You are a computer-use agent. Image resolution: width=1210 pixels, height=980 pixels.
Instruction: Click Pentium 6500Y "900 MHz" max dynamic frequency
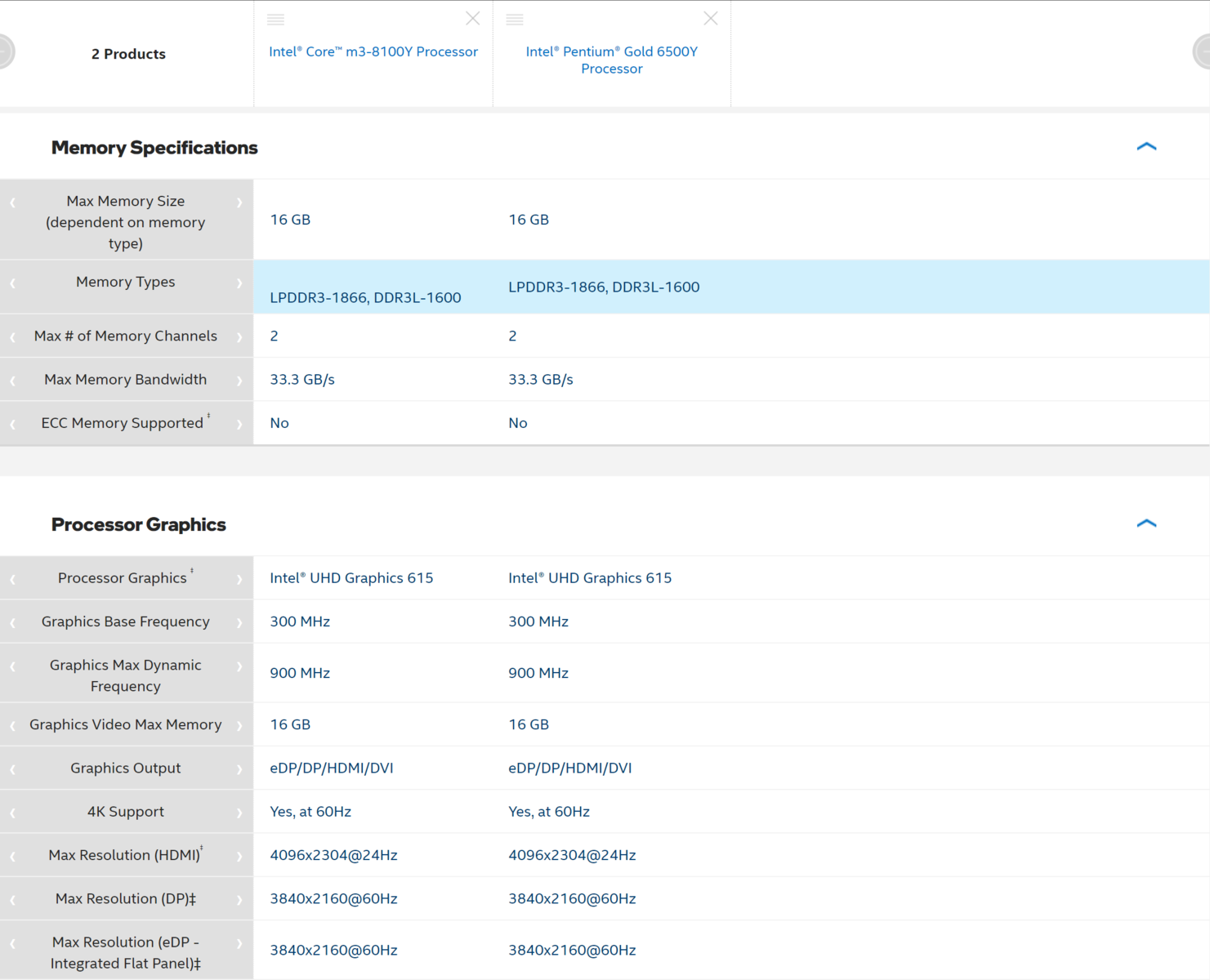(x=538, y=673)
